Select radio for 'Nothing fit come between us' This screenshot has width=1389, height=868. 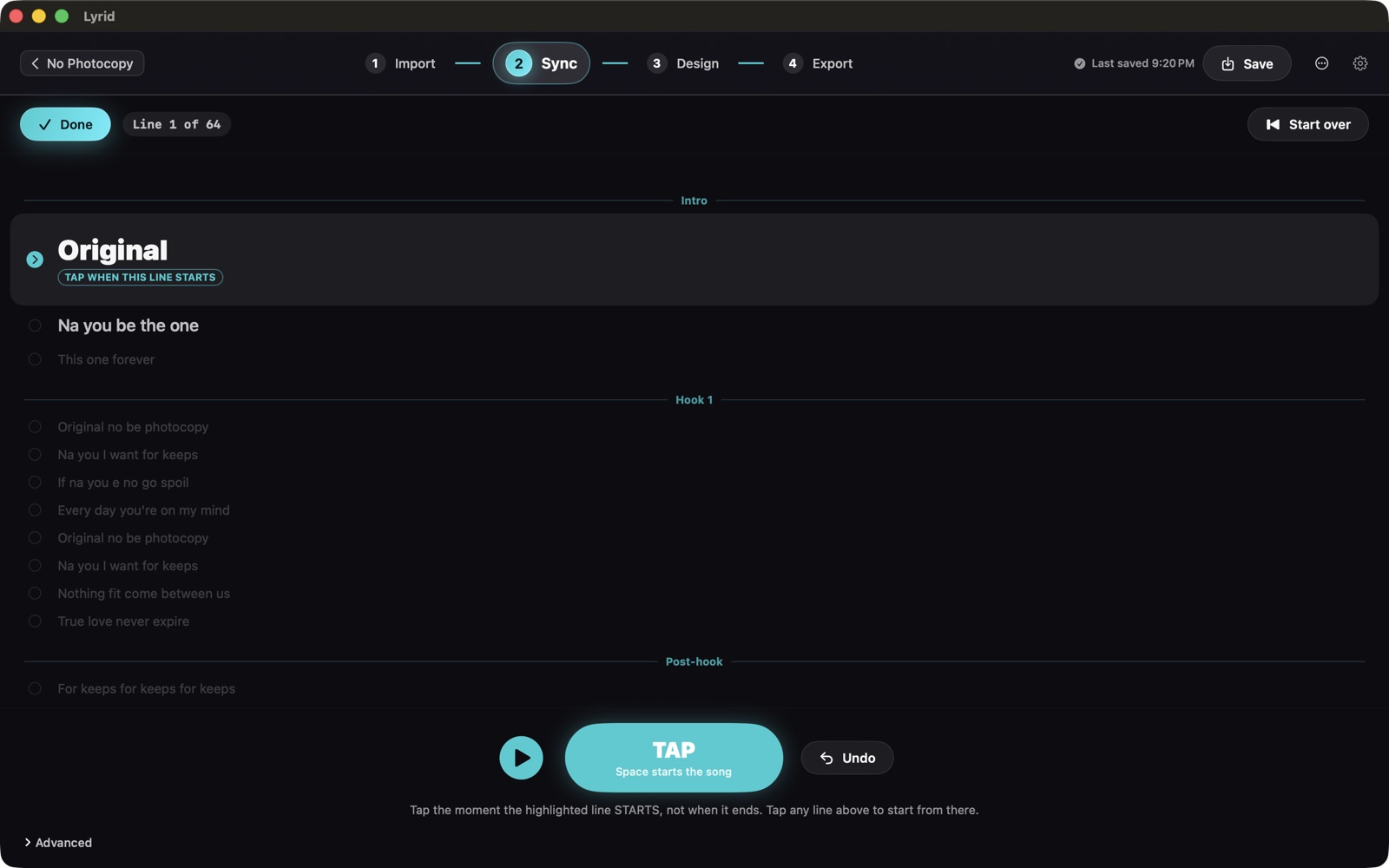35,594
